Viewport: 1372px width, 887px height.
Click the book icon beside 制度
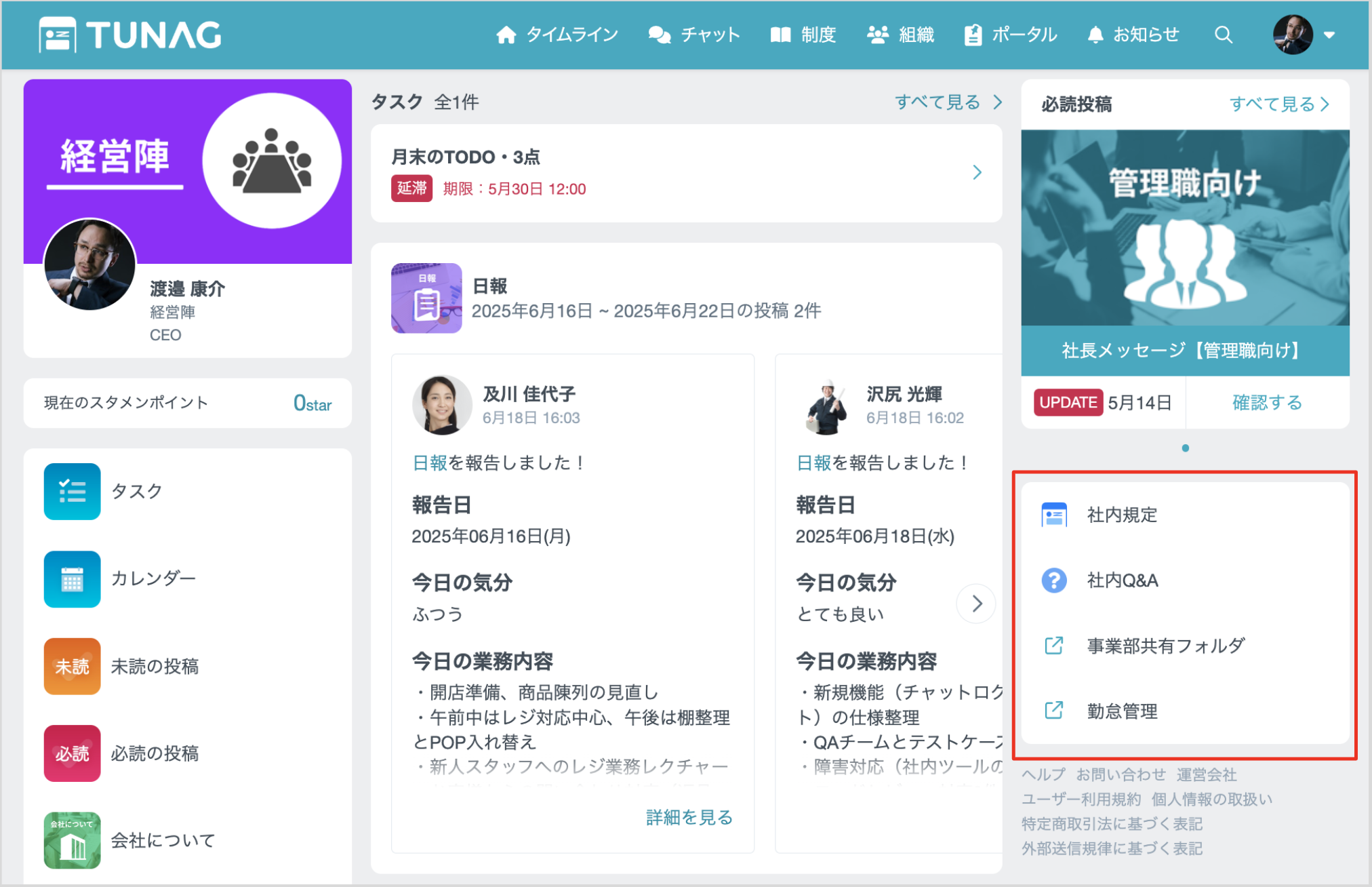(781, 35)
